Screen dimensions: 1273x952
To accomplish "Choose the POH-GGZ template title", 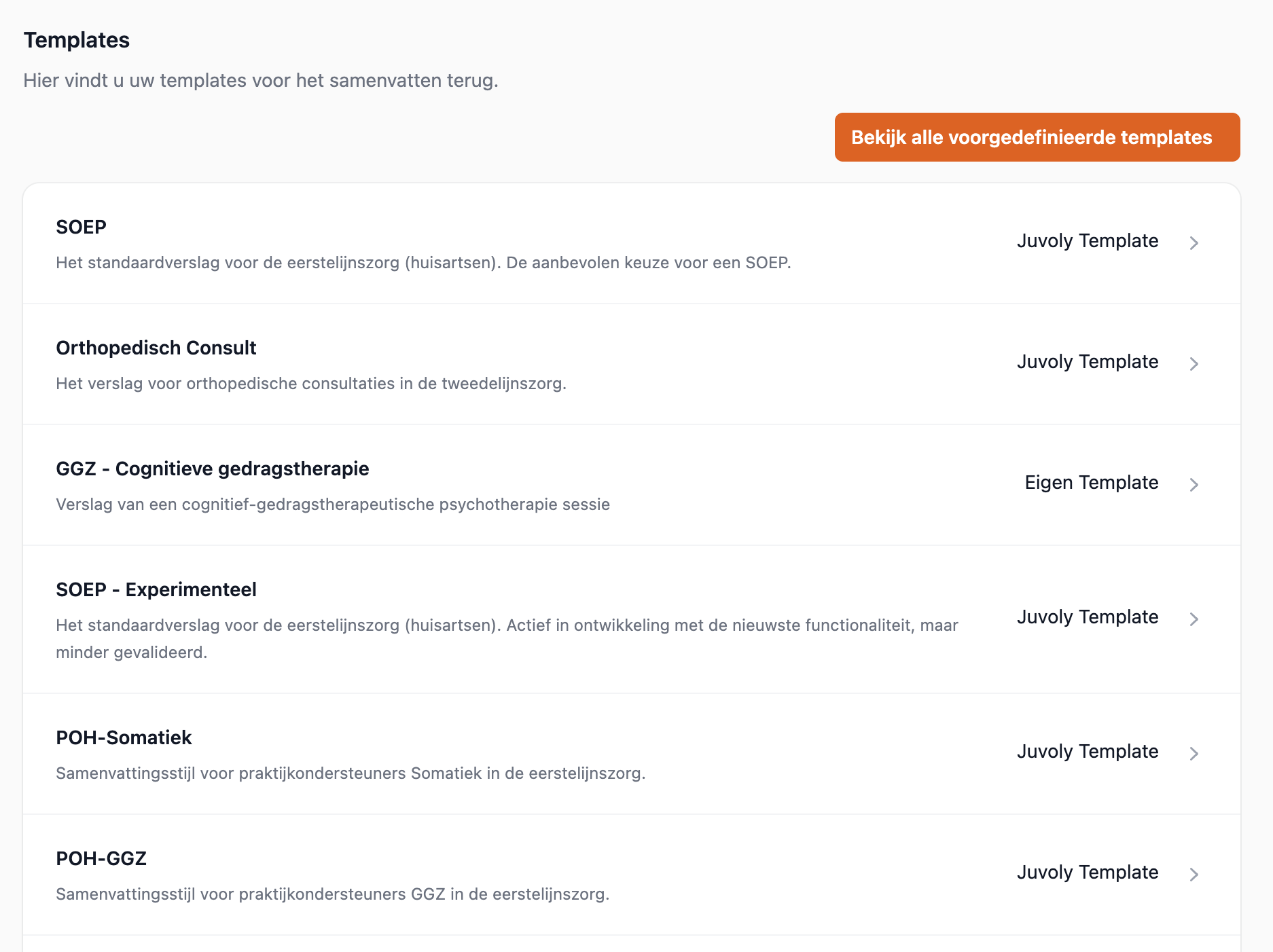I will click(101, 858).
